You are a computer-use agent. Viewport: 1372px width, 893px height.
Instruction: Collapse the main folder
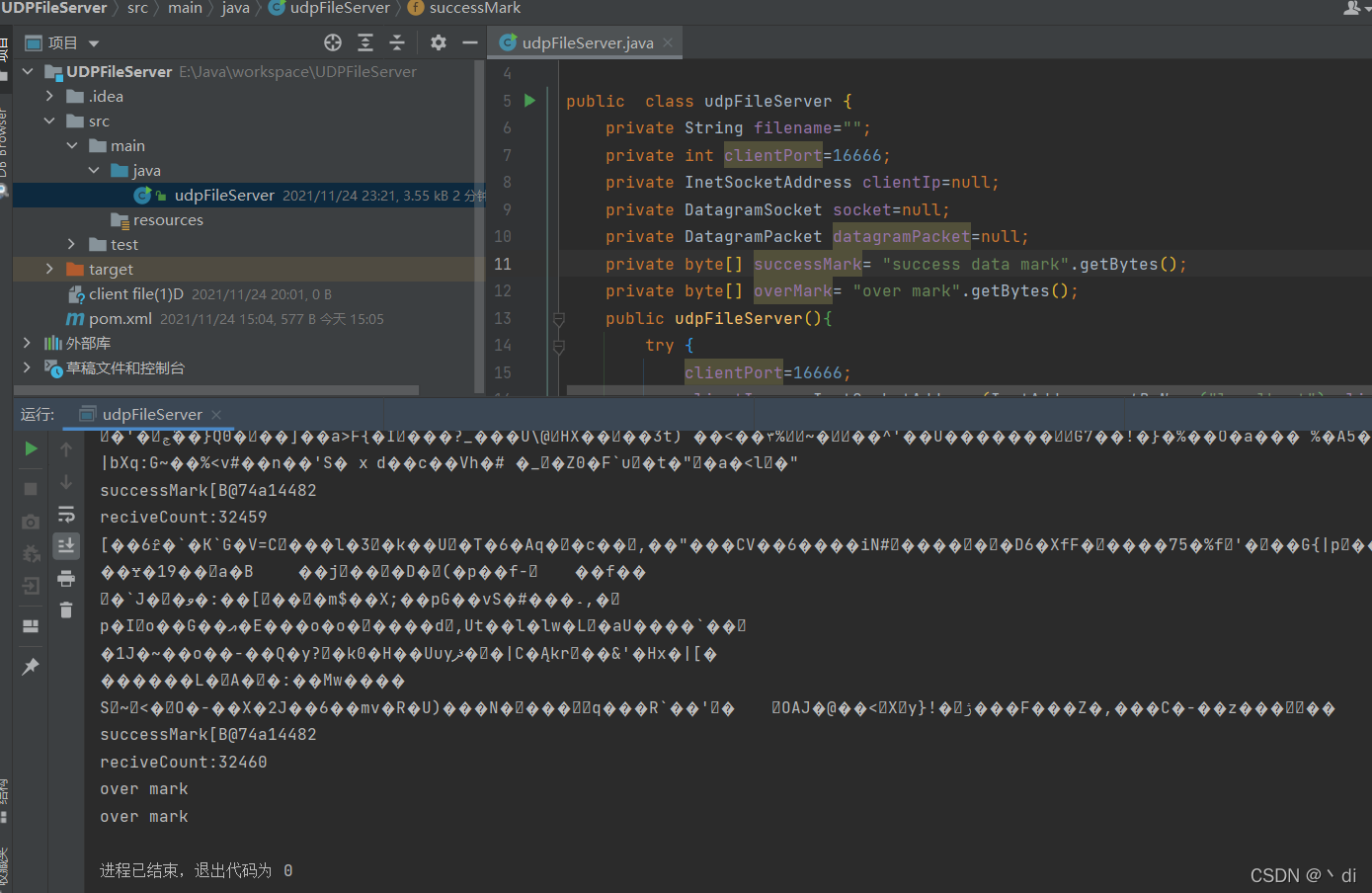72,145
